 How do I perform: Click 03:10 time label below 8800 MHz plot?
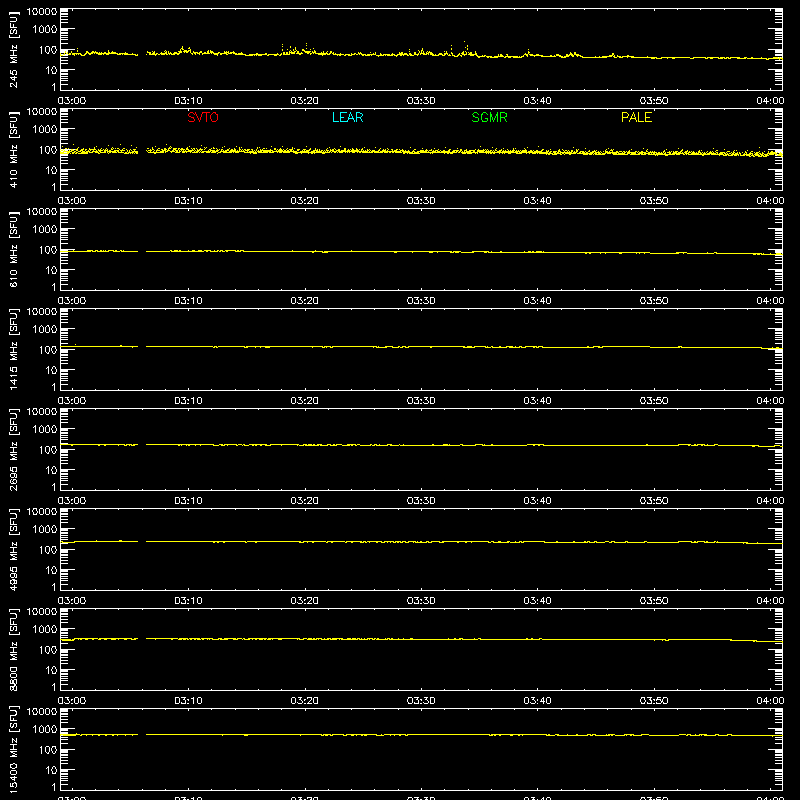(188, 701)
